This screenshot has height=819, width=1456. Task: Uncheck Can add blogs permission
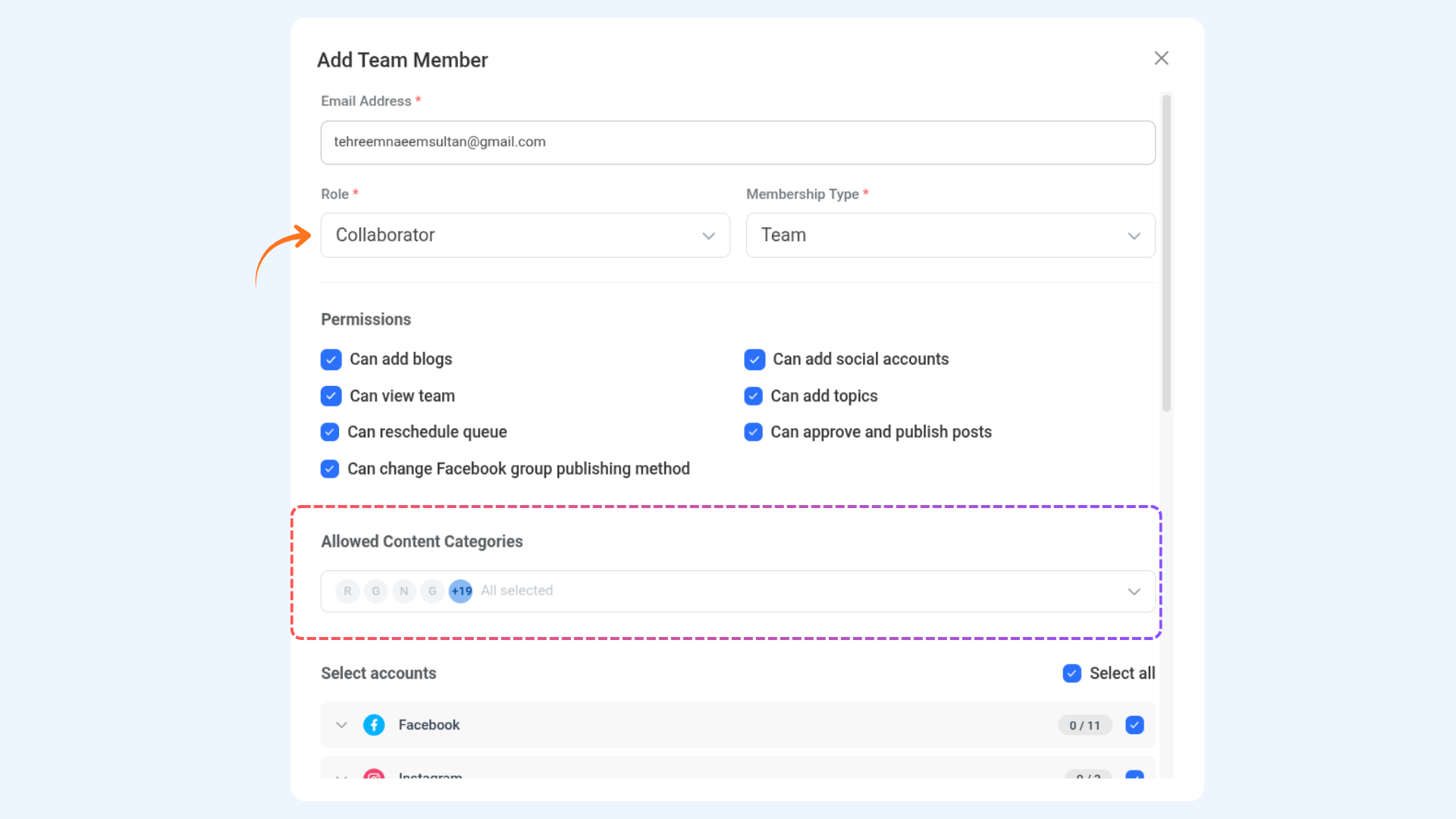click(x=331, y=359)
